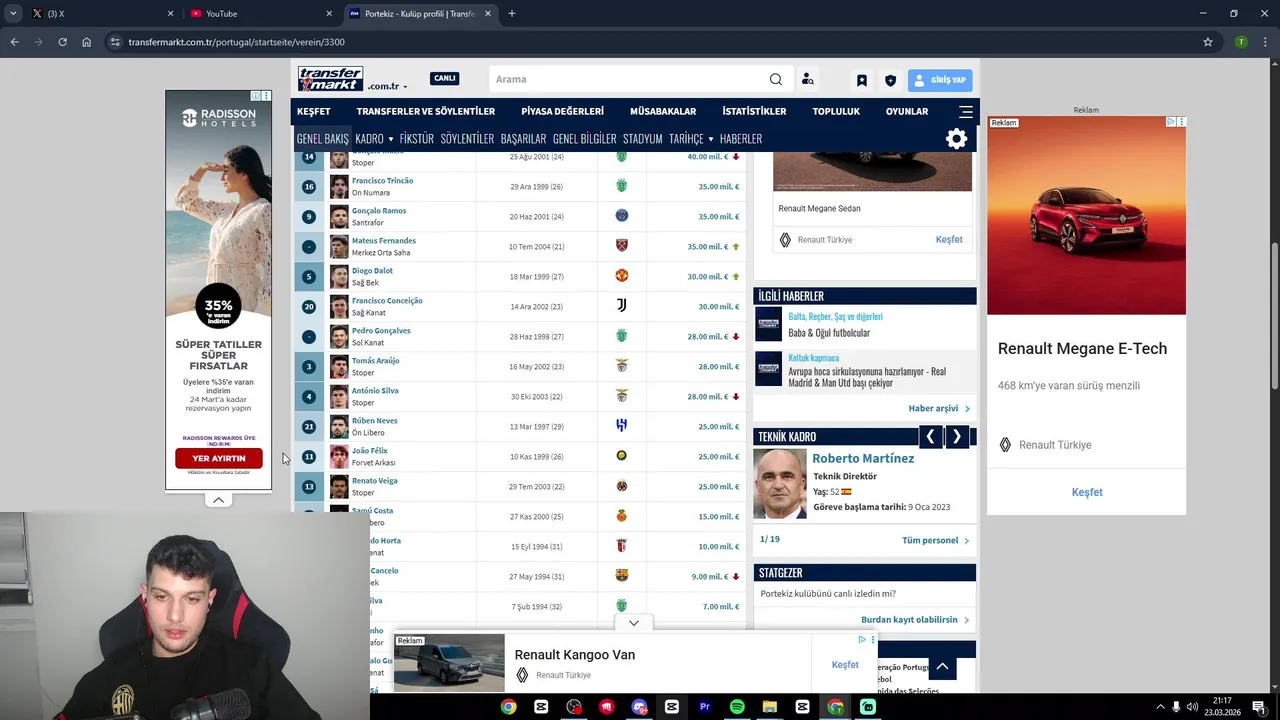Click Al Hilal crest in Rúben Neves row
1280x720 pixels.
[621, 426]
